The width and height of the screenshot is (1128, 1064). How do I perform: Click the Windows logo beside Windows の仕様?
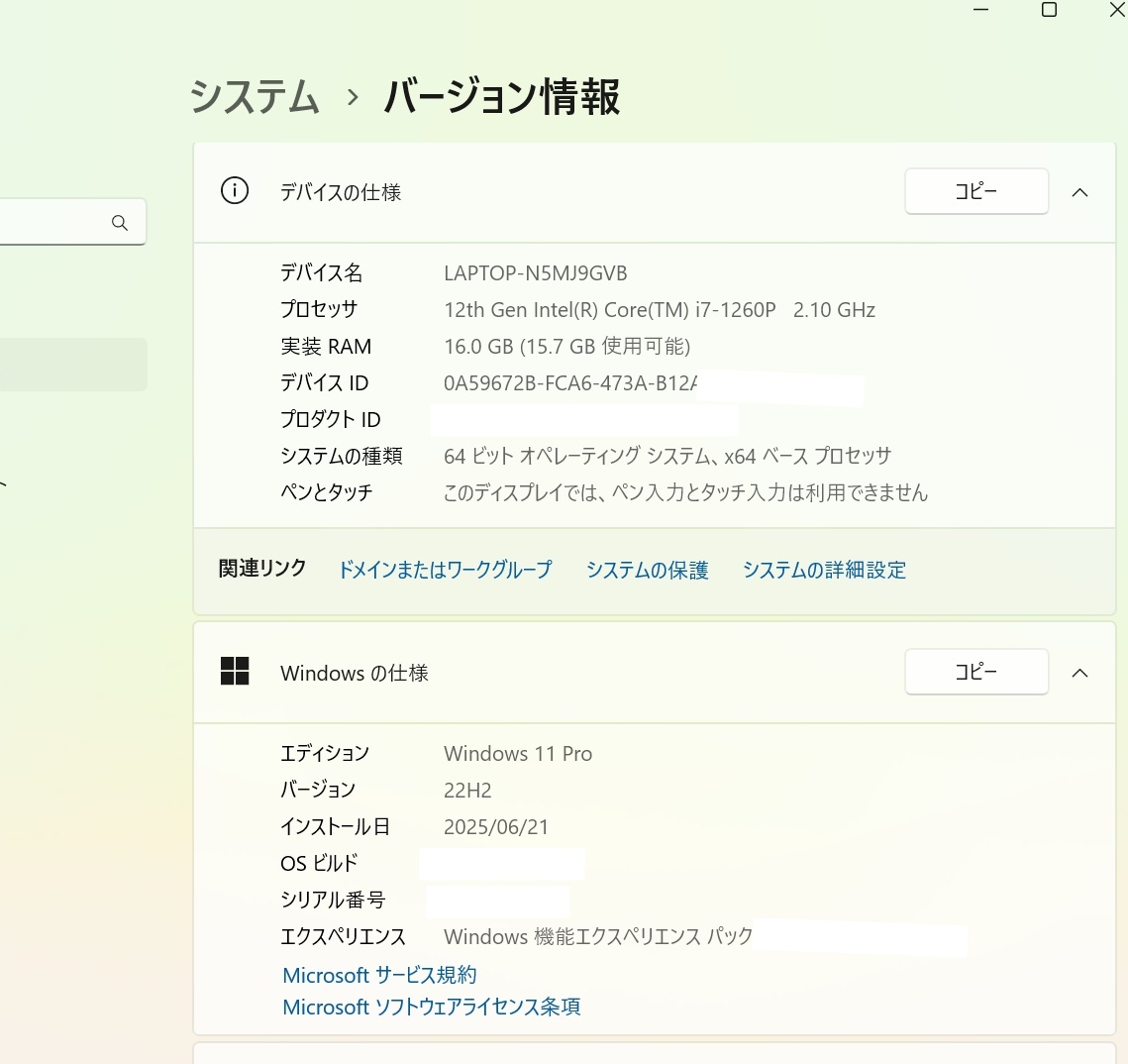point(235,672)
